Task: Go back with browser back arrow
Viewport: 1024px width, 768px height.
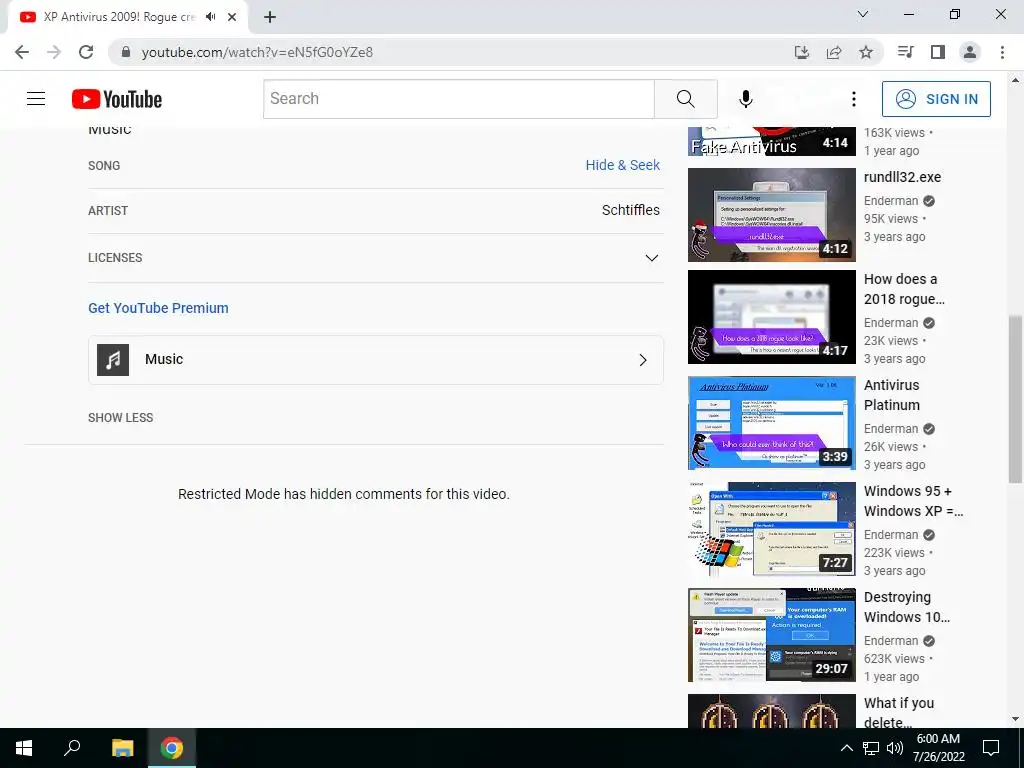Action: [x=22, y=52]
